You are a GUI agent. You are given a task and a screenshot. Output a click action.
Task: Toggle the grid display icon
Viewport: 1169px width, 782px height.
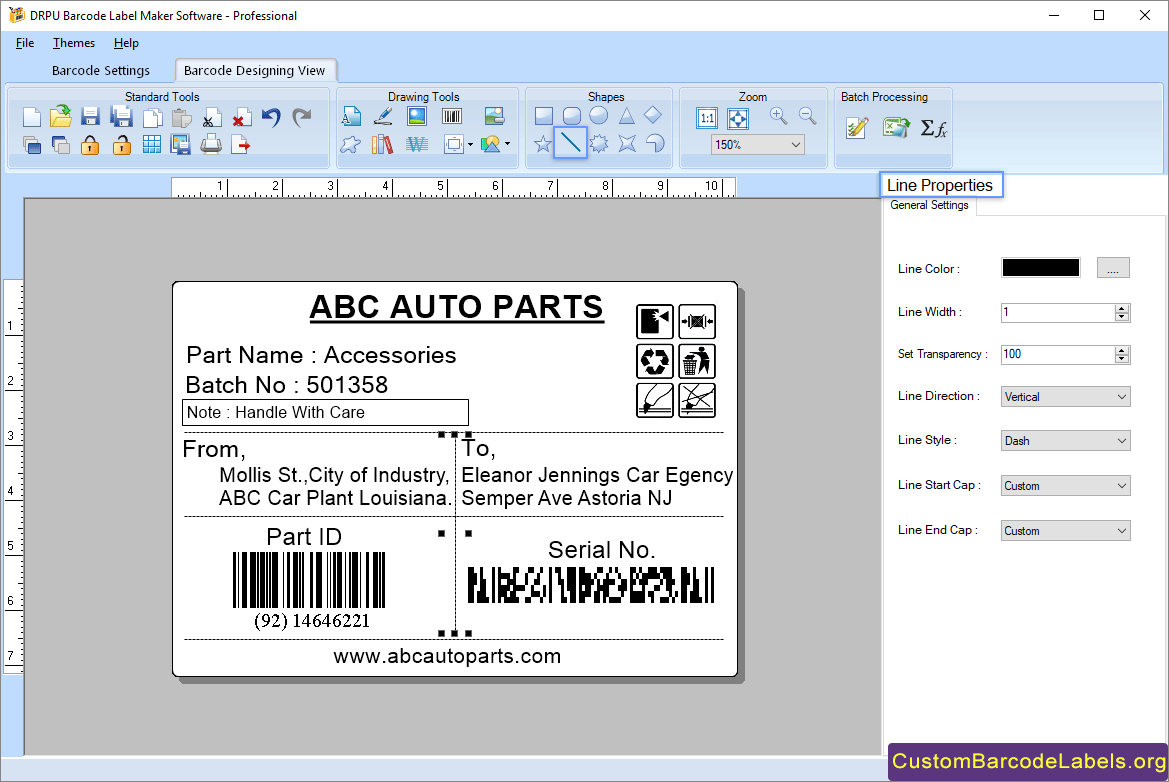point(151,145)
